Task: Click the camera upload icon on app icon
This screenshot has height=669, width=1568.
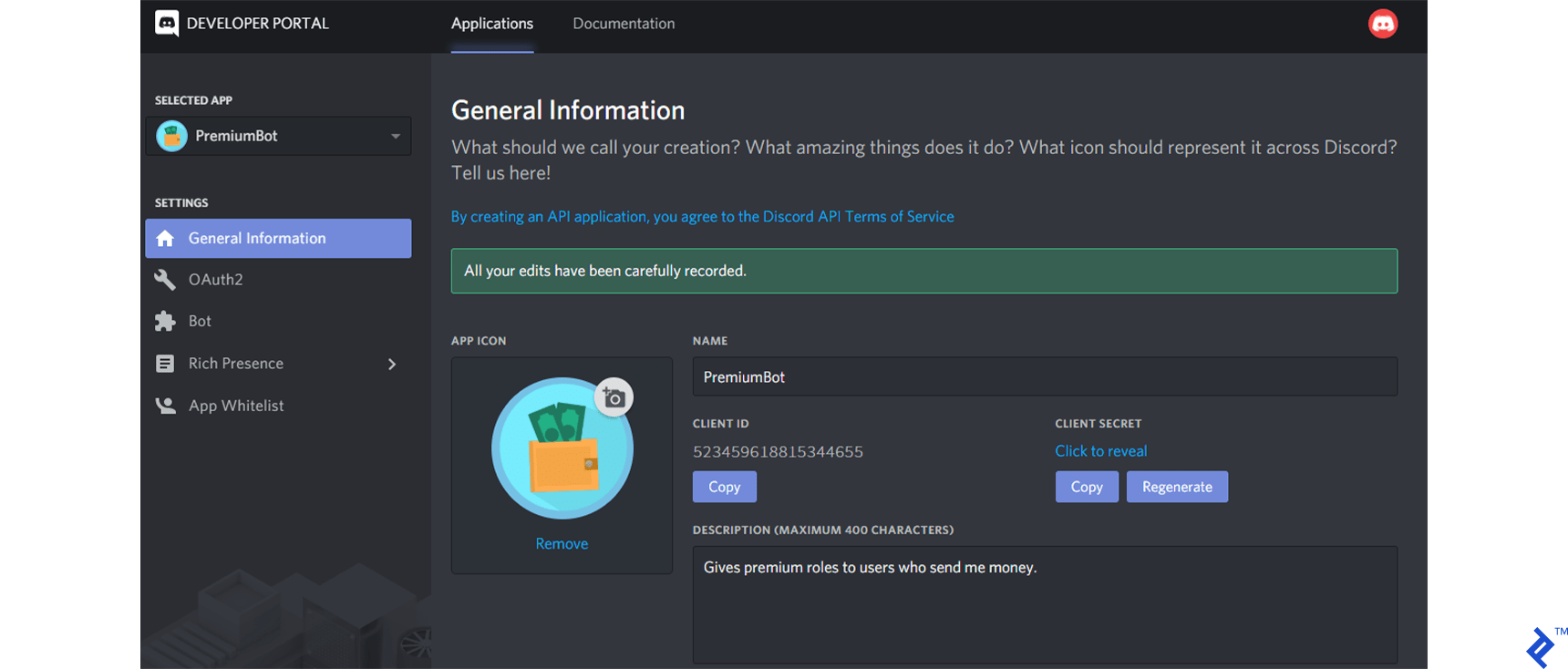Action: 614,397
